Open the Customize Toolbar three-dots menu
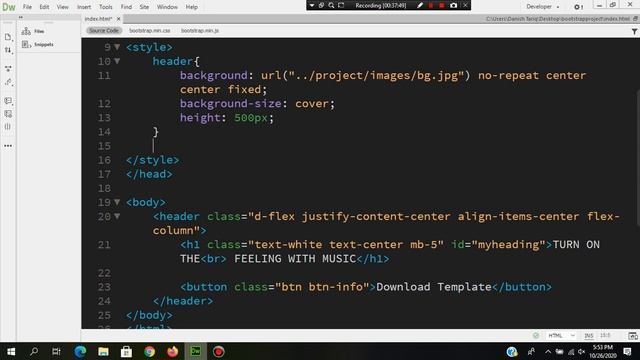Viewport: 640px width, 360px height. pyautogui.click(x=8, y=146)
